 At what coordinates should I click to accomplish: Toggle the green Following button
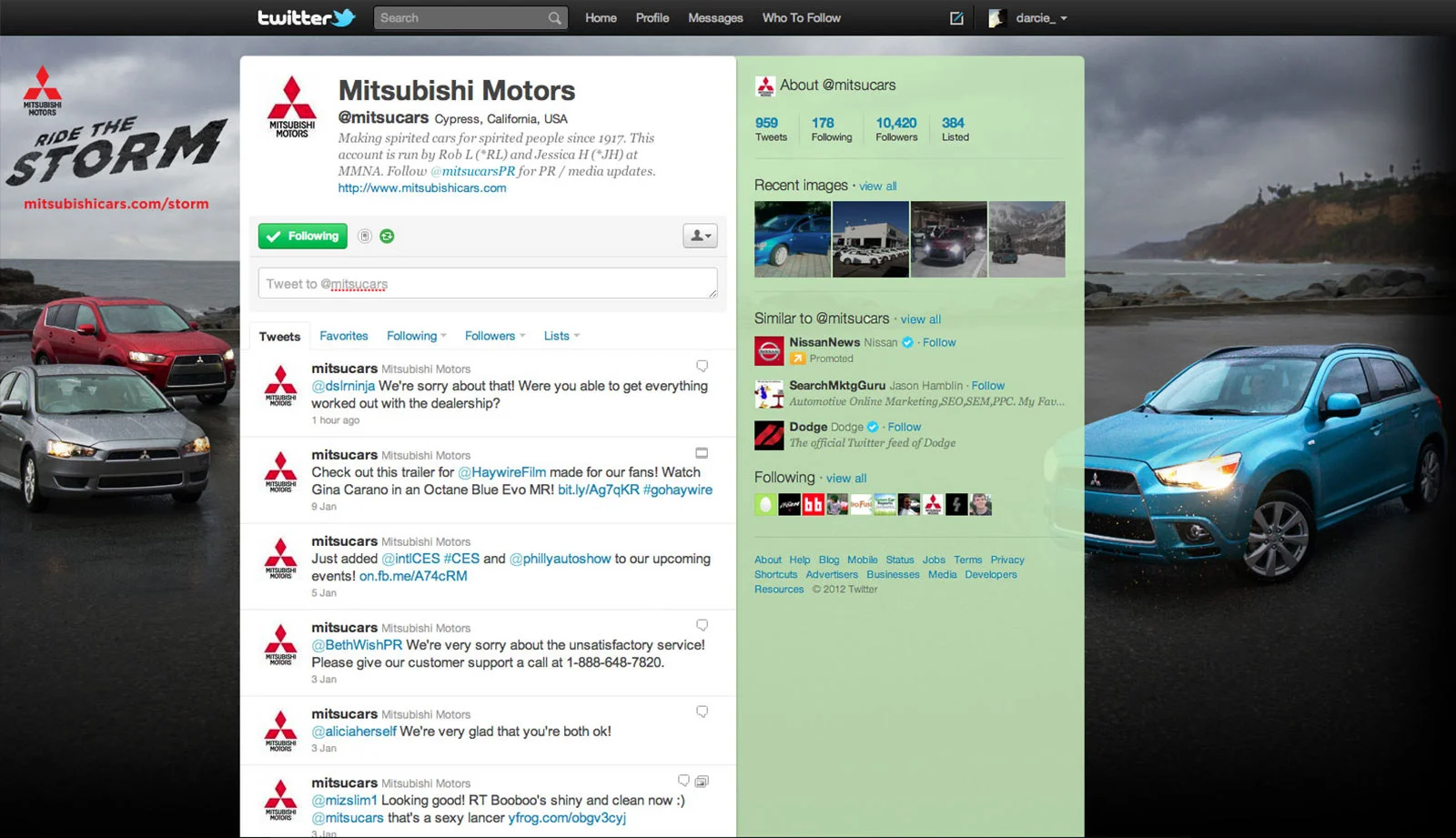303,236
